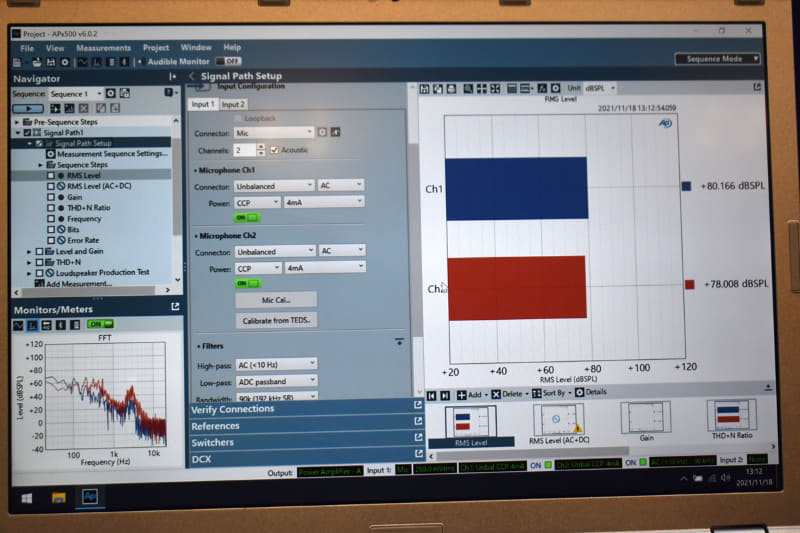
Task: Click the print icon in graph toolbar
Action: pos(452,89)
